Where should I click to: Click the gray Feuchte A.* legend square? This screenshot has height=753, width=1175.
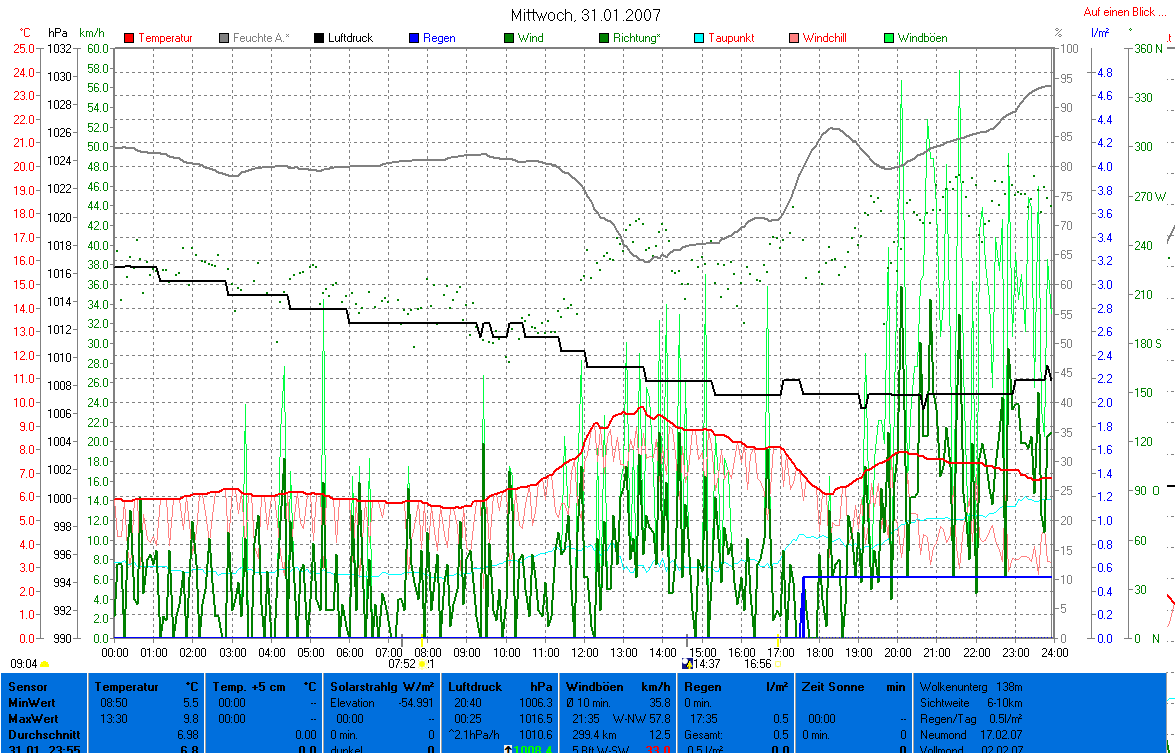[225, 38]
